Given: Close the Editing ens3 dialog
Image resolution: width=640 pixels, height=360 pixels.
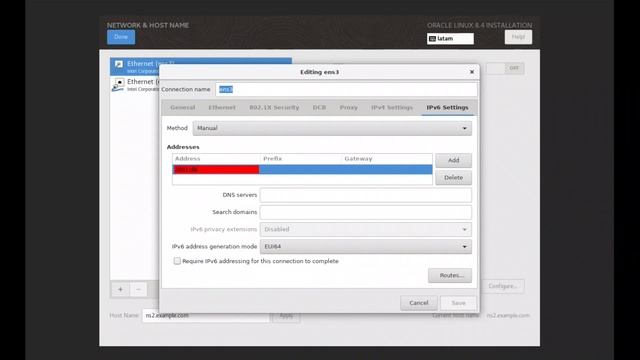Looking at the screenshot, I should (x=472, y=72).
